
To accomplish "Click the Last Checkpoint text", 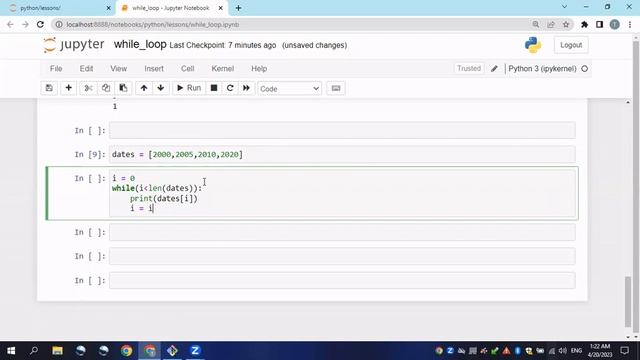I will tap(223, 45).
